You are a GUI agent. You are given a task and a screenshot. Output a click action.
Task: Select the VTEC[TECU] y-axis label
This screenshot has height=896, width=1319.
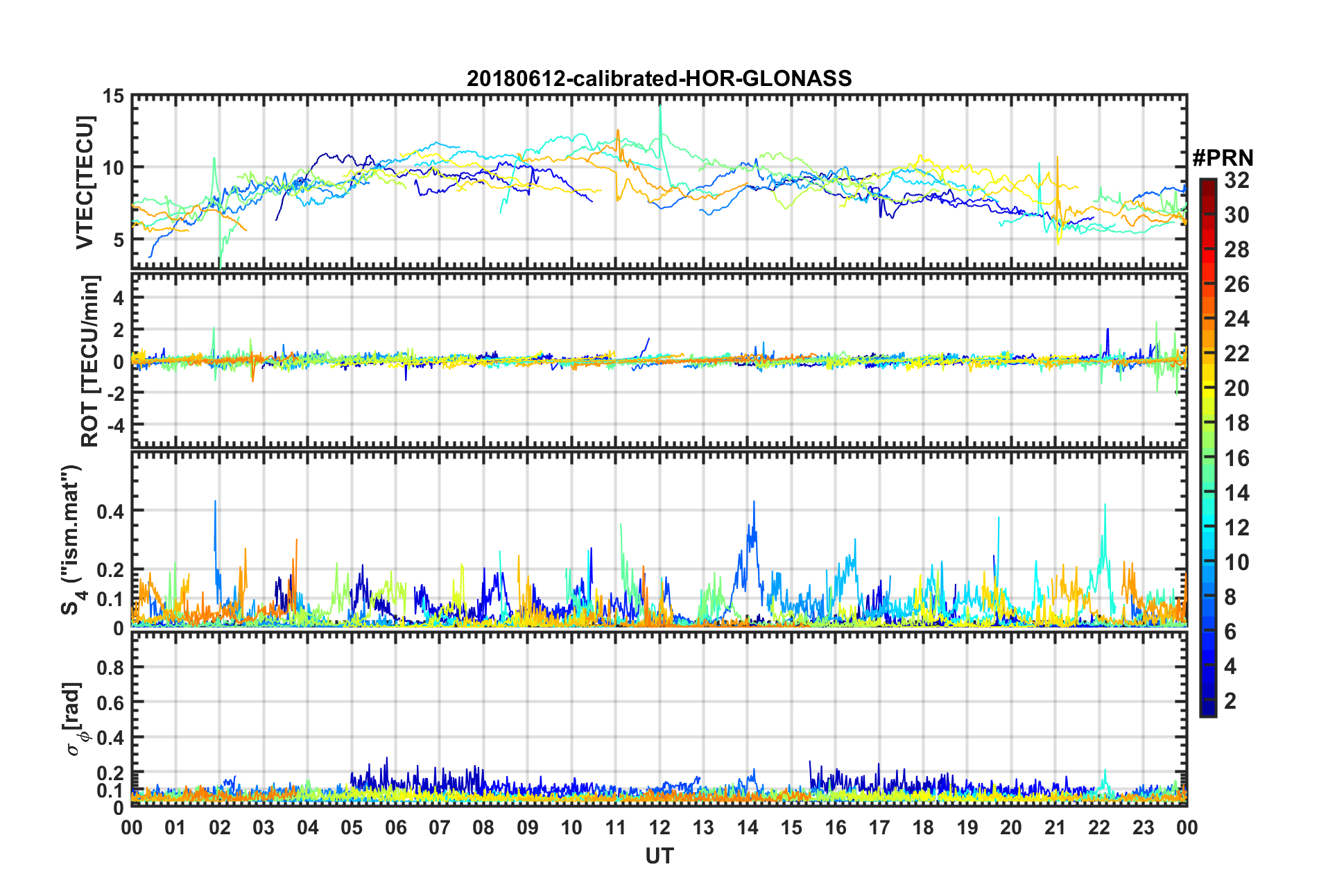pyautogui.click(x=85, y=182)
